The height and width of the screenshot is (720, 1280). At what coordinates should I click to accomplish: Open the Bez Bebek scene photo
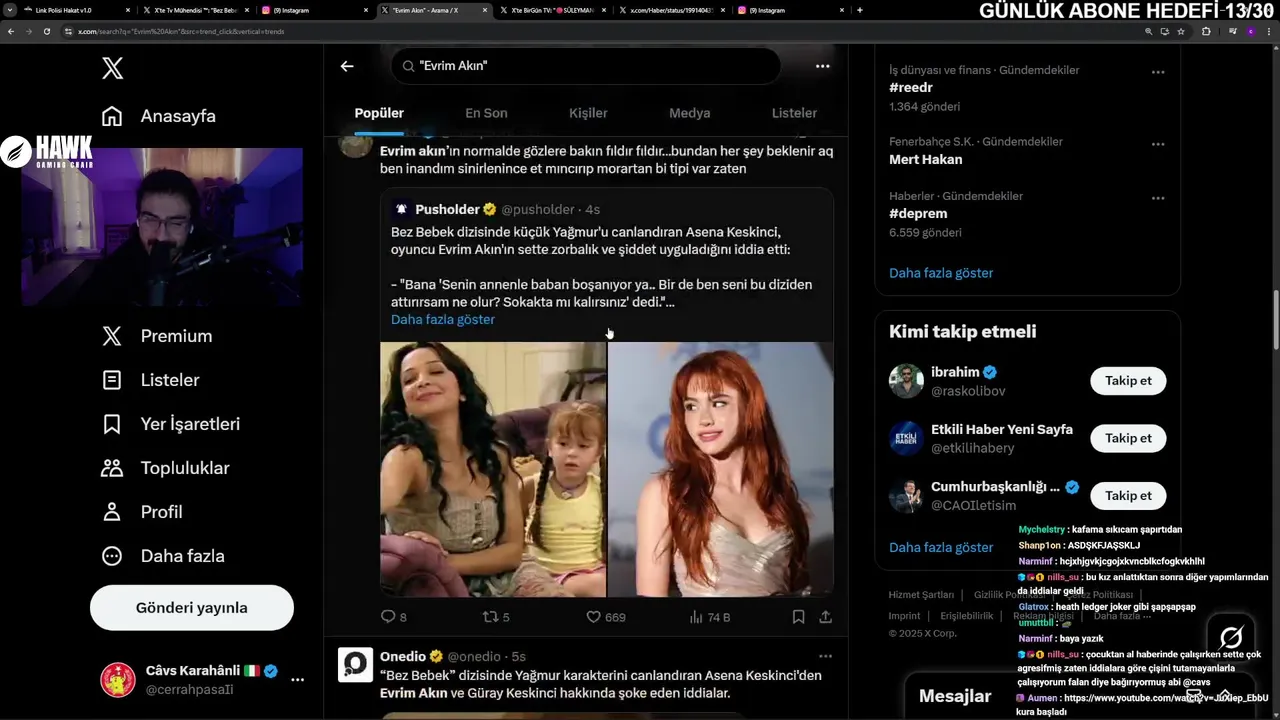click(x=493, y=469)
